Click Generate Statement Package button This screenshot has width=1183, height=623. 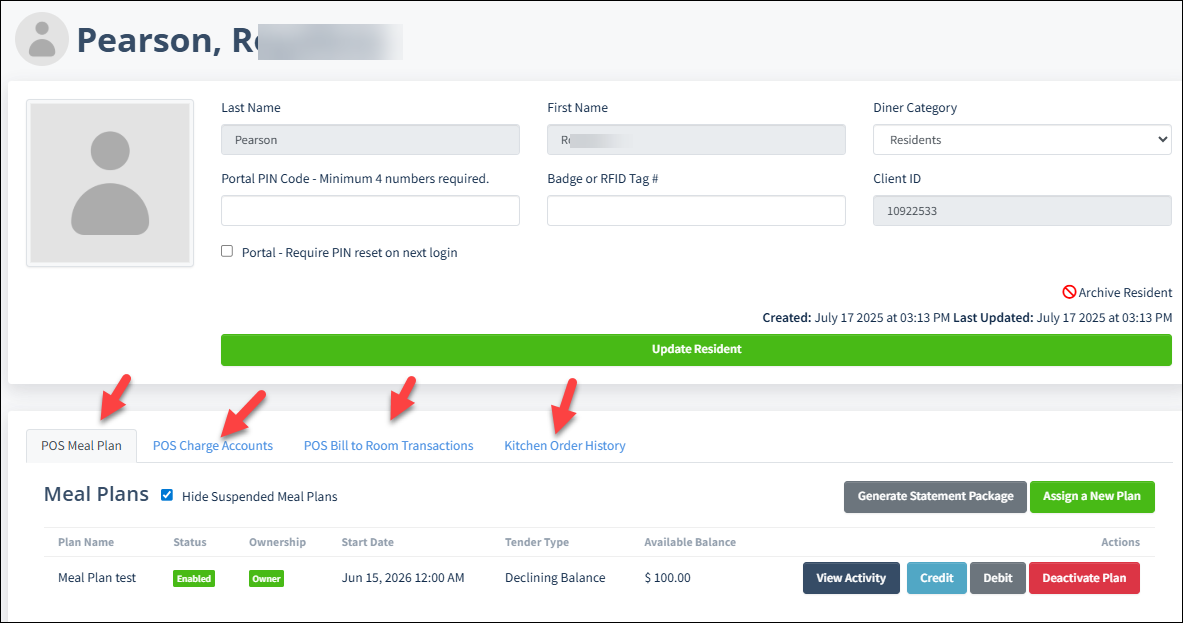936,496
